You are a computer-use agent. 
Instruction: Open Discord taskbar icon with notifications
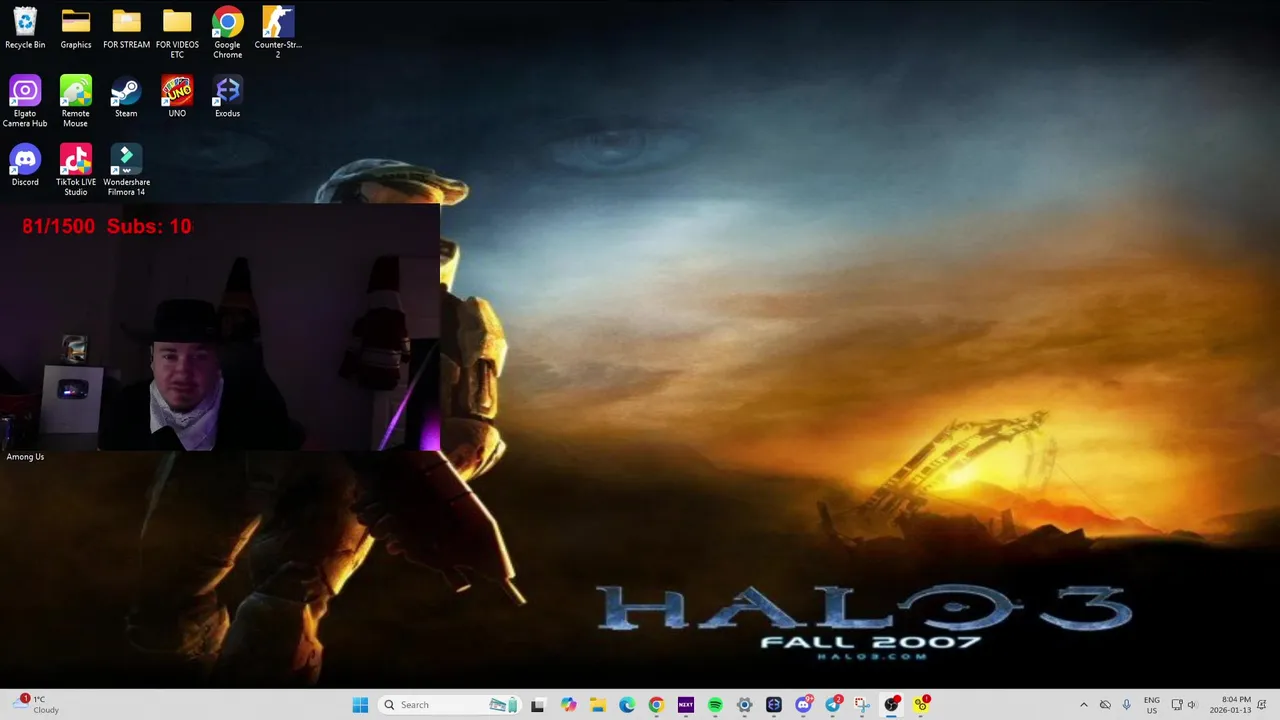pyautogui.click(x=803, y=705)
